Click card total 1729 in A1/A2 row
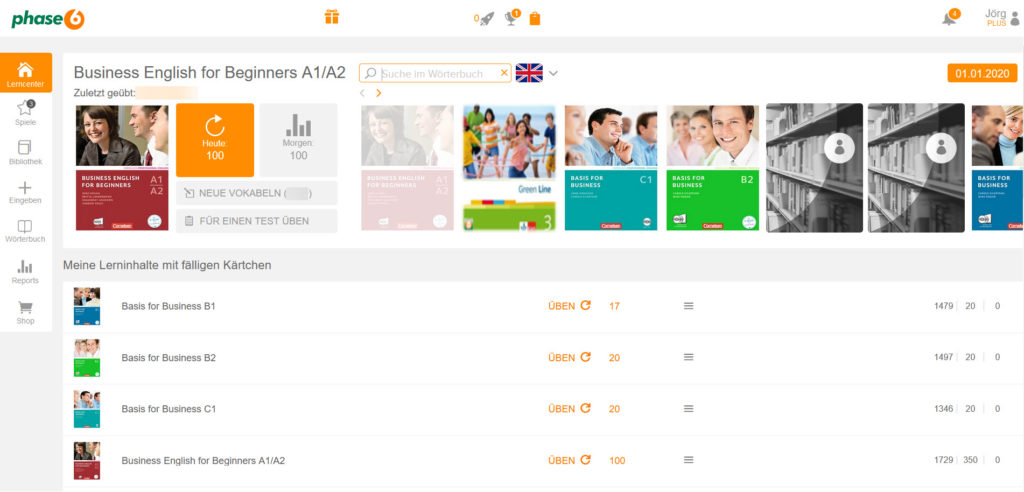 coord(944,460)
